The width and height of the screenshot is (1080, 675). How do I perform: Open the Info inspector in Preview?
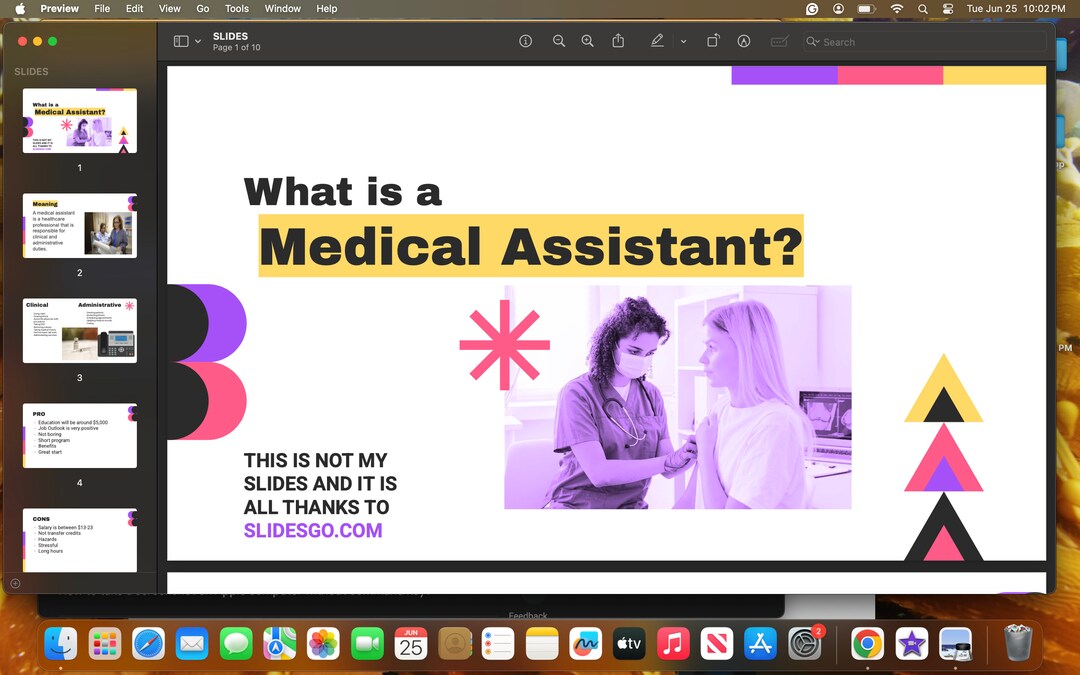(x=526, y=41)
